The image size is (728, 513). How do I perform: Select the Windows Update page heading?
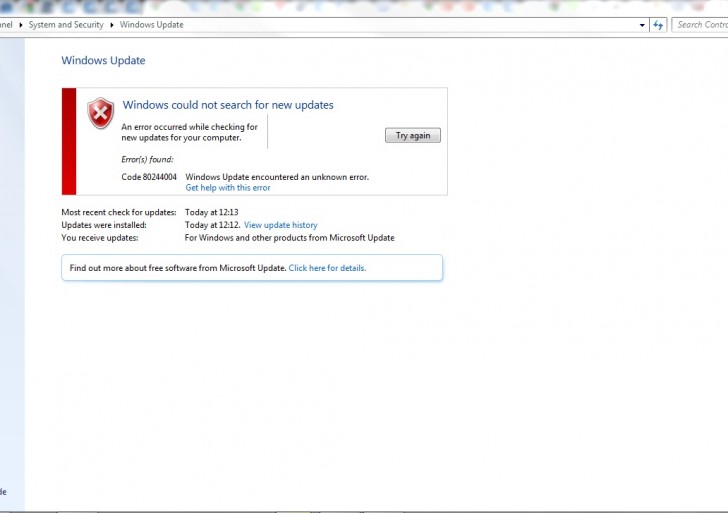coord(103,60)
